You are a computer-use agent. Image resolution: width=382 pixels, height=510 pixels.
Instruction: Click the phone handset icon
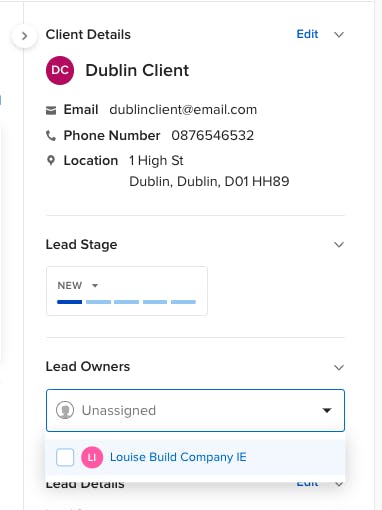[x=51, y=136]
